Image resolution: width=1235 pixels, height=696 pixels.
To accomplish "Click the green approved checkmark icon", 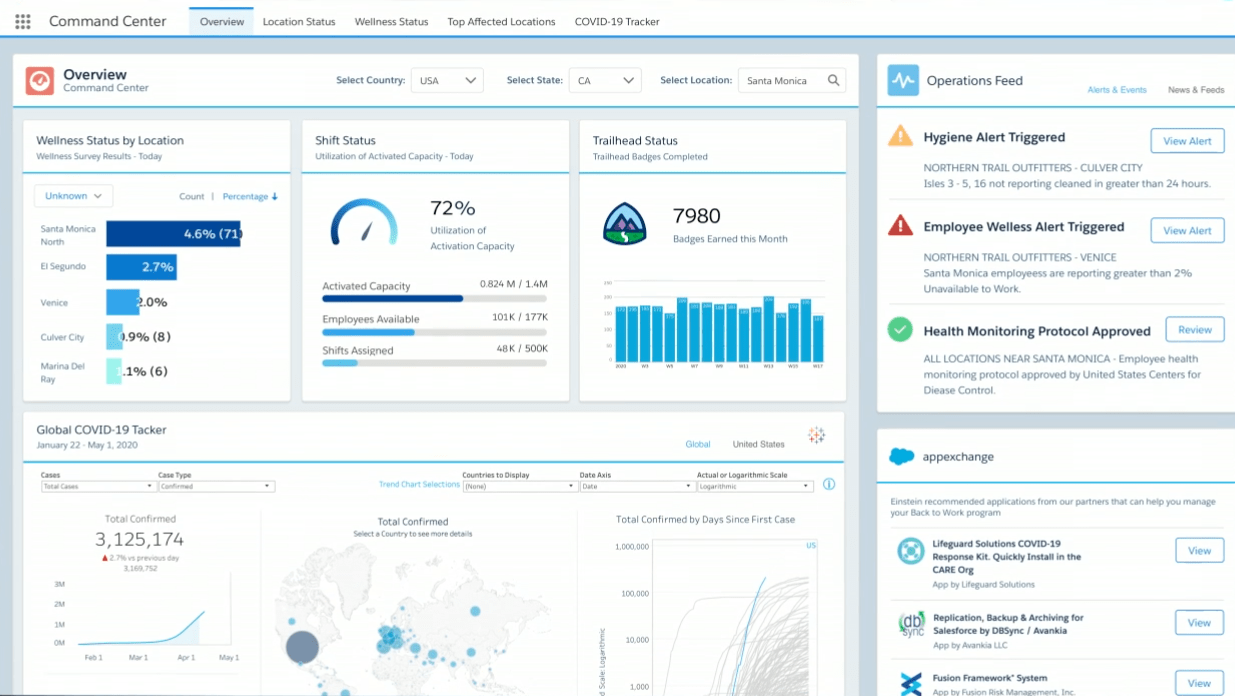I will (901, 329).
